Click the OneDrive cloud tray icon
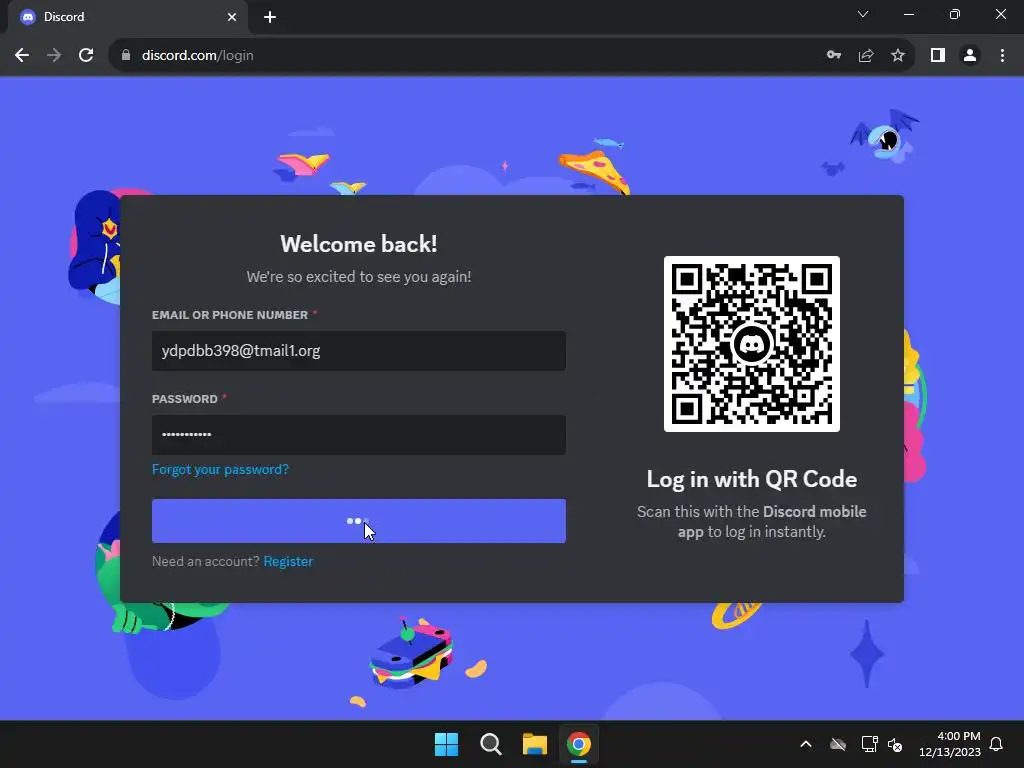The image size is (1024, 768). click(838, 744)
